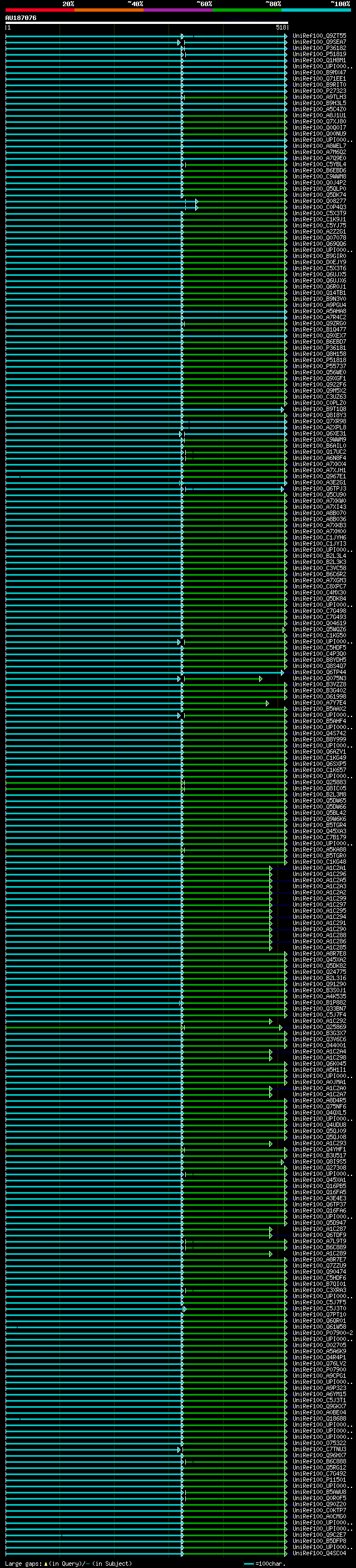Select label UniRef100_C0P4Q3
Image resolution: width=356 pixels, height=1568 pixels.
pyautogui.click(x=319, y=207)
